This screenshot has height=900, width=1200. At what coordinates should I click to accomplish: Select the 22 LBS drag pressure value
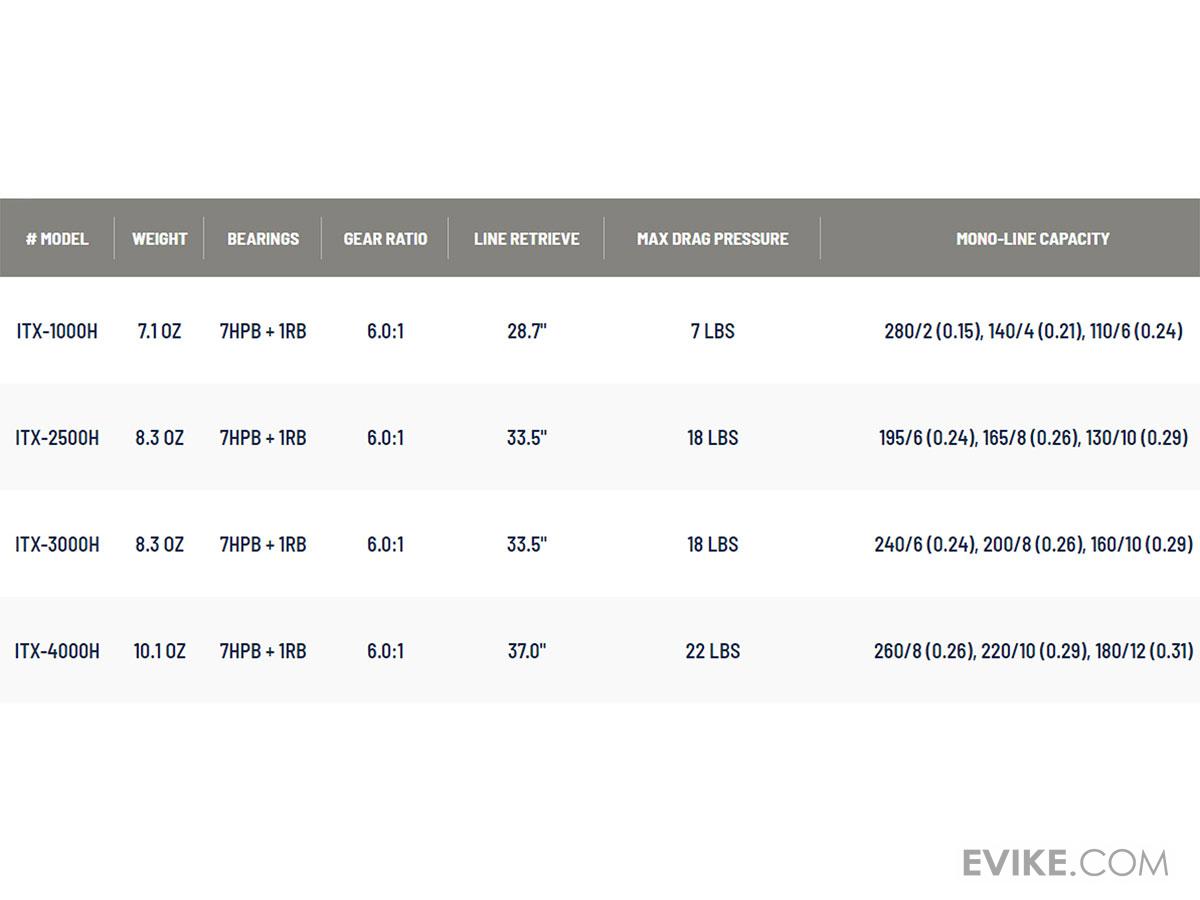pyautogui.click(x=712, y=651)
